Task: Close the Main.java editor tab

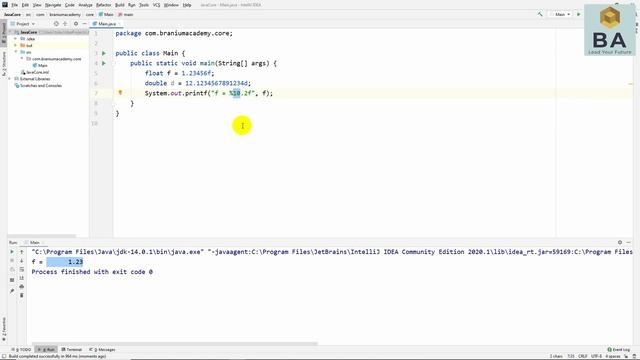Action: (120, 24)
